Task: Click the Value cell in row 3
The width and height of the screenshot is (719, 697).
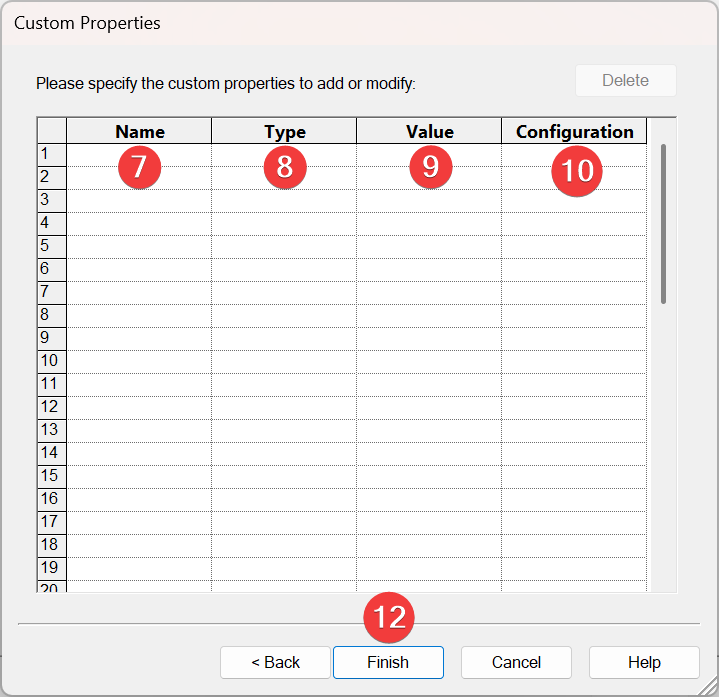Action: click(x=429, y=201)
